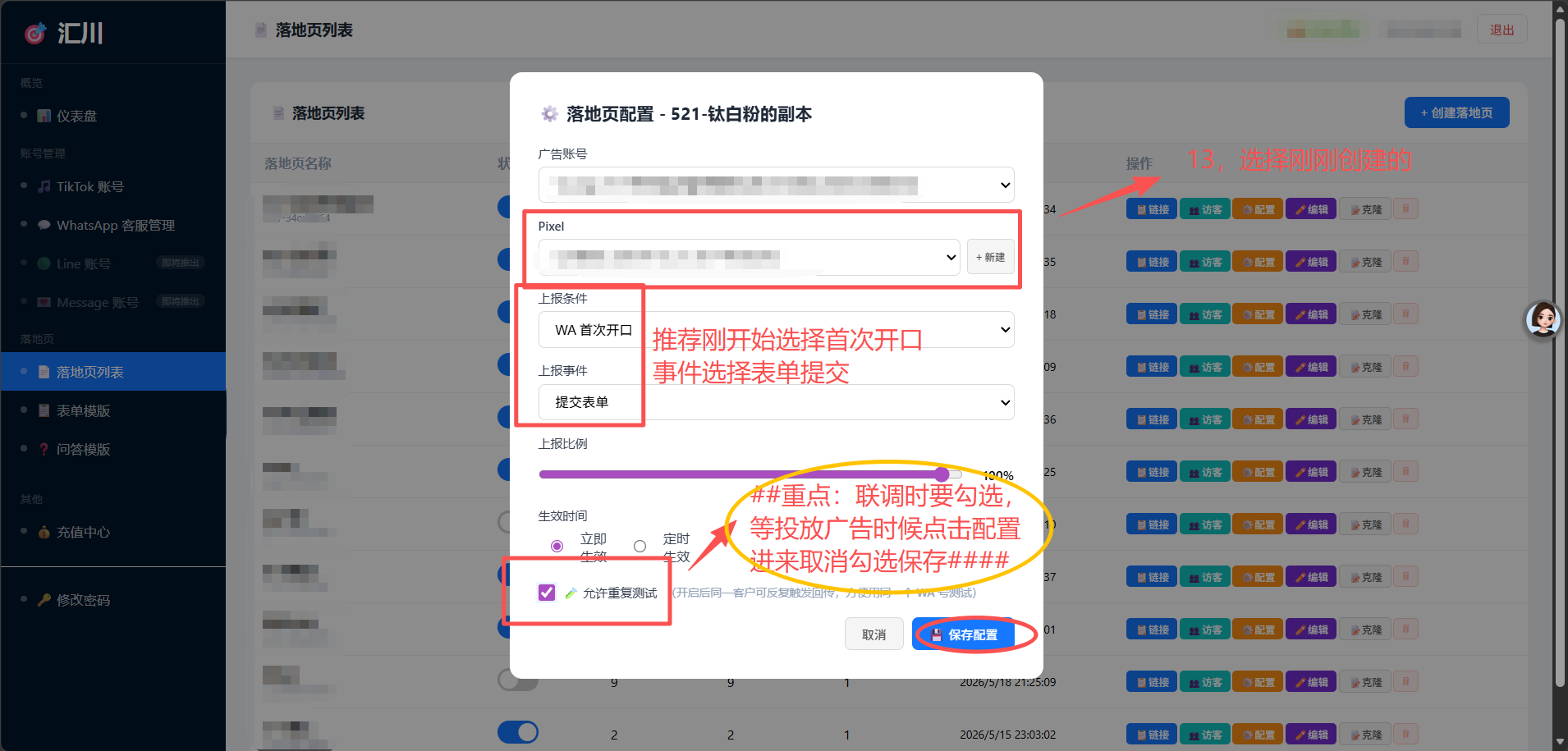Click the Message 账号 icon
The image size is (1568, 751).
44,302
